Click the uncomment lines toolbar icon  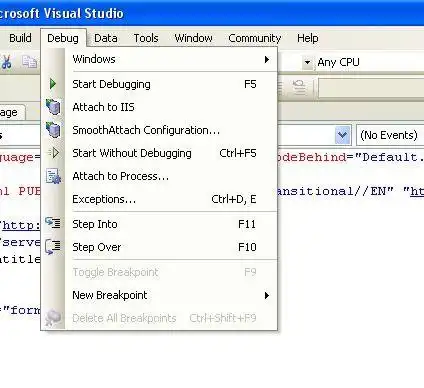click(299, 88)
